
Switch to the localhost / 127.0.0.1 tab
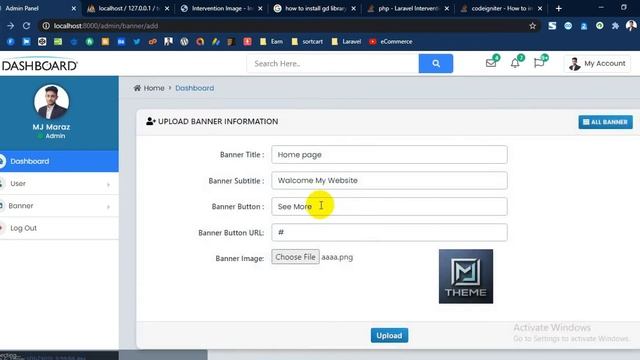(128, 8)
